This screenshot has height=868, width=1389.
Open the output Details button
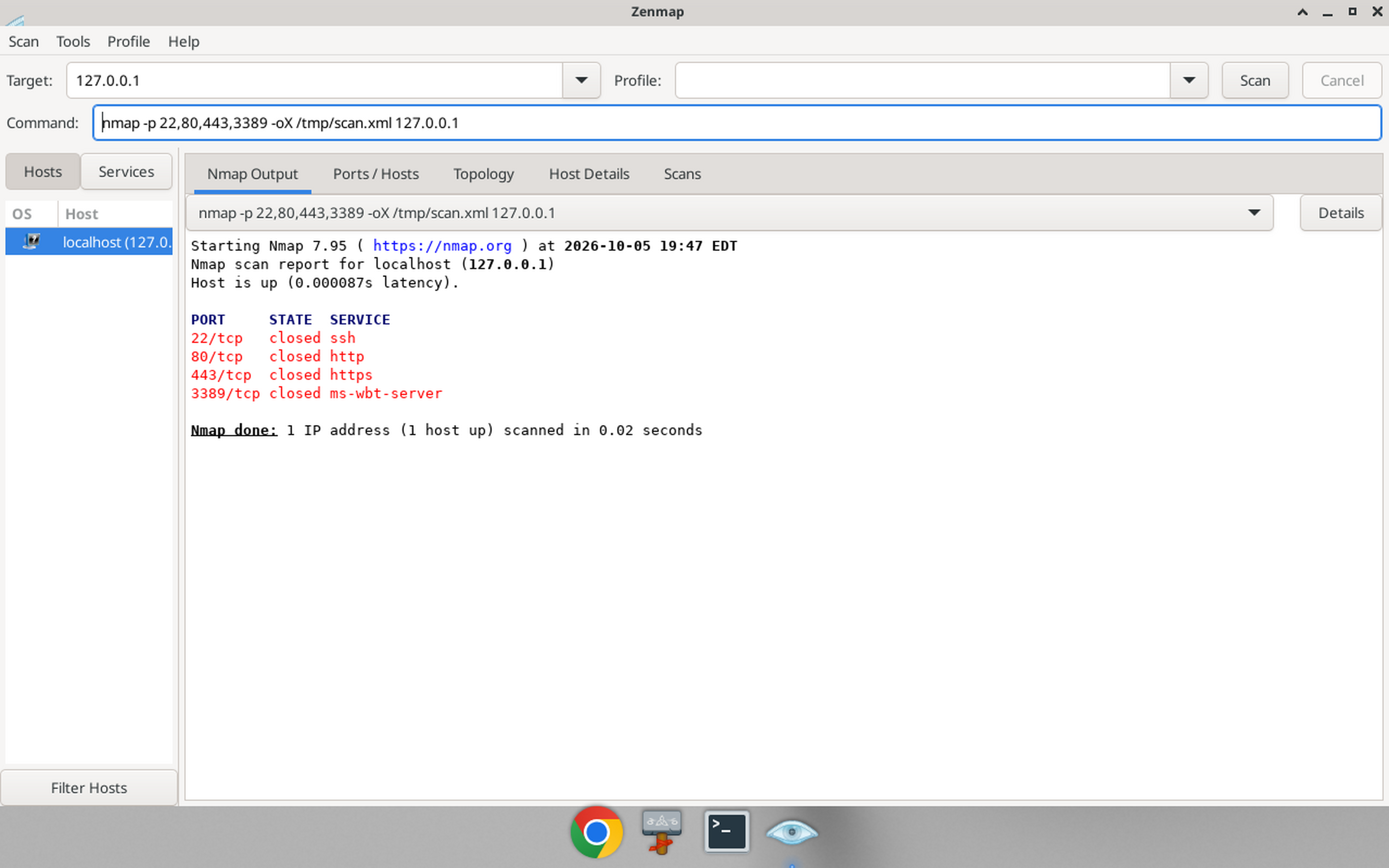[1340, 213]
